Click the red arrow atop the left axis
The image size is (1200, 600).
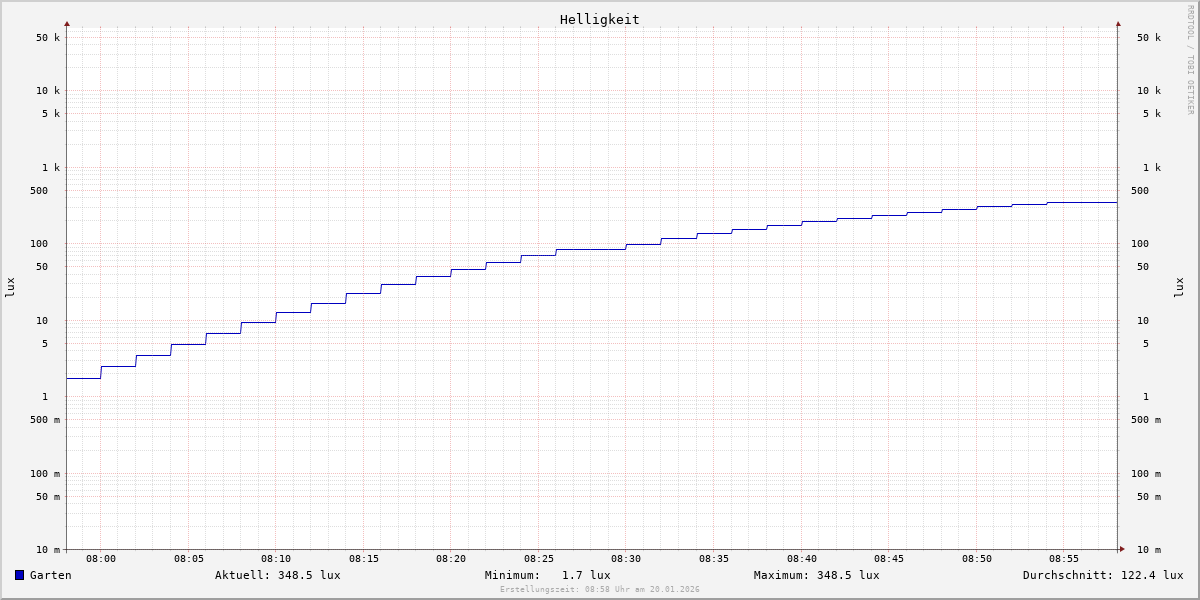point(67,23)
